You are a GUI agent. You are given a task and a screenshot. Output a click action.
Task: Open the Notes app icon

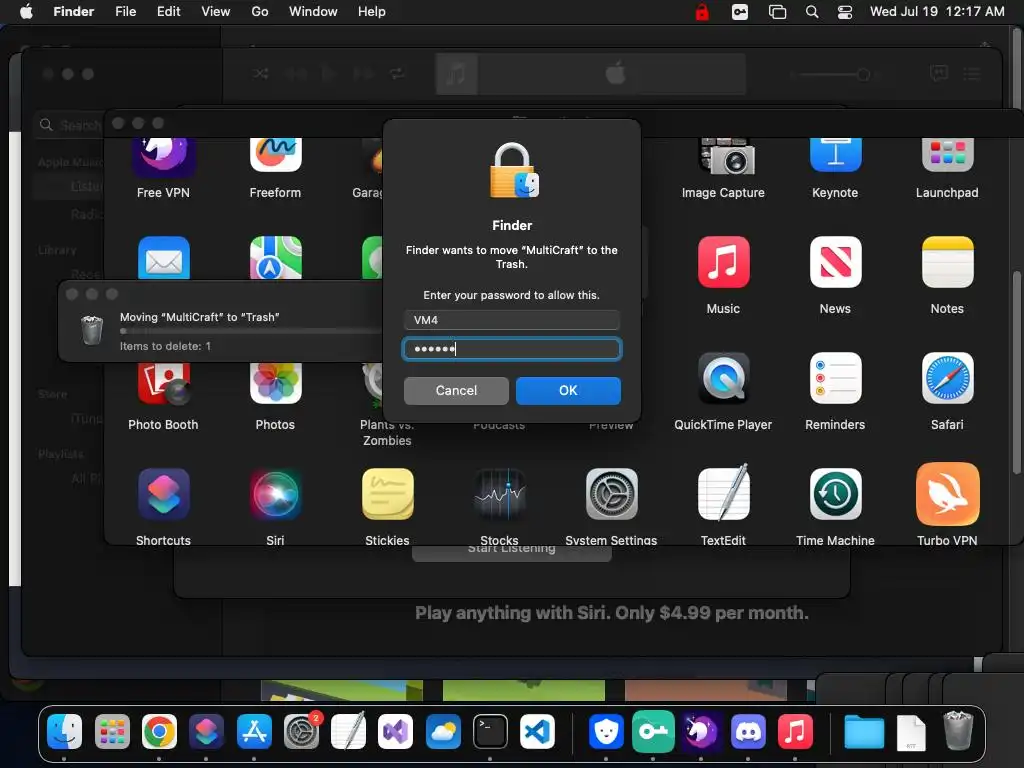tap(947, 262)
